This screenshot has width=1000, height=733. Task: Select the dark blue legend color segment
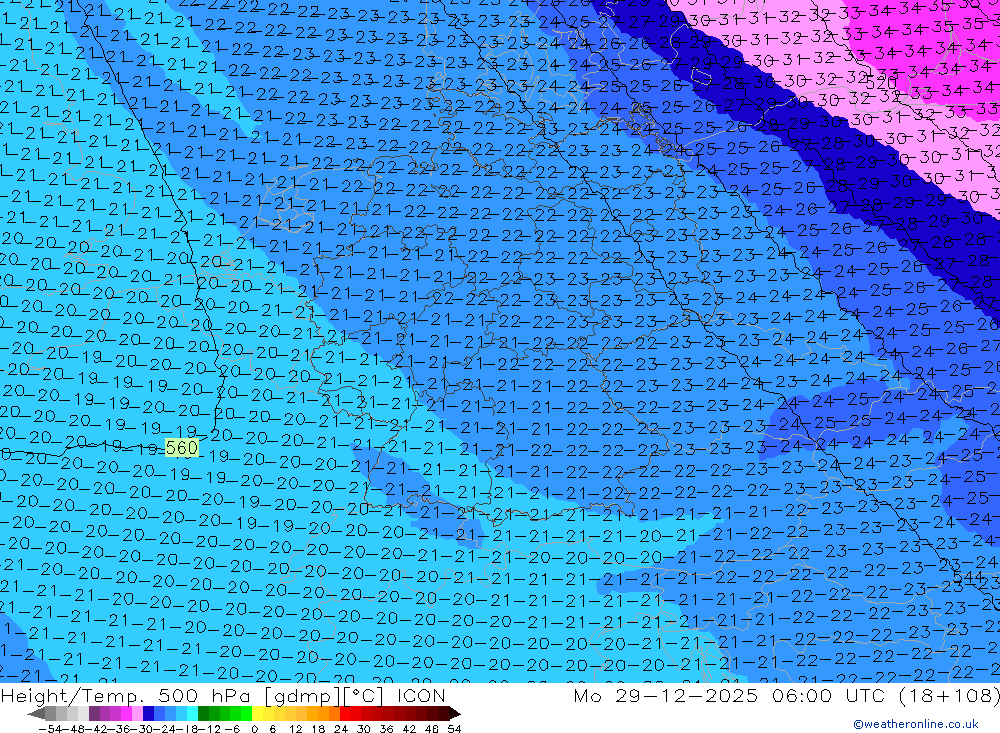[149, 713]
